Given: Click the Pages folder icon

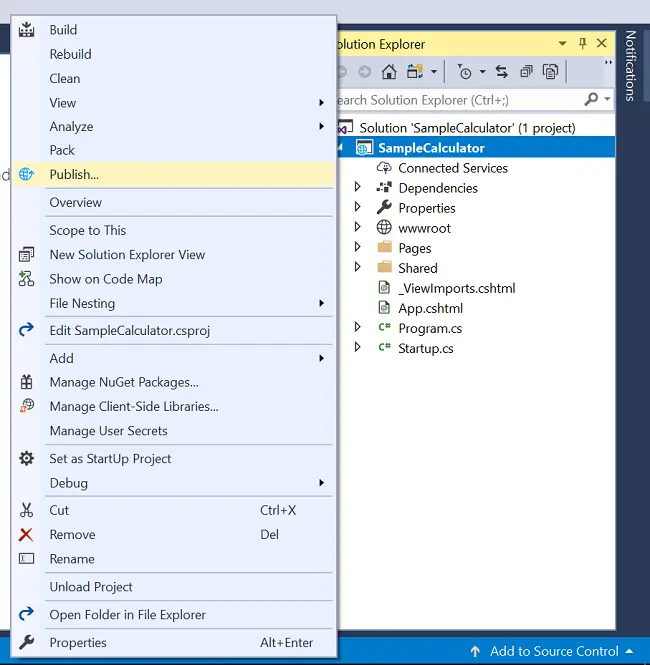Looking at the screenshot, I should click(x=385, y=247).
